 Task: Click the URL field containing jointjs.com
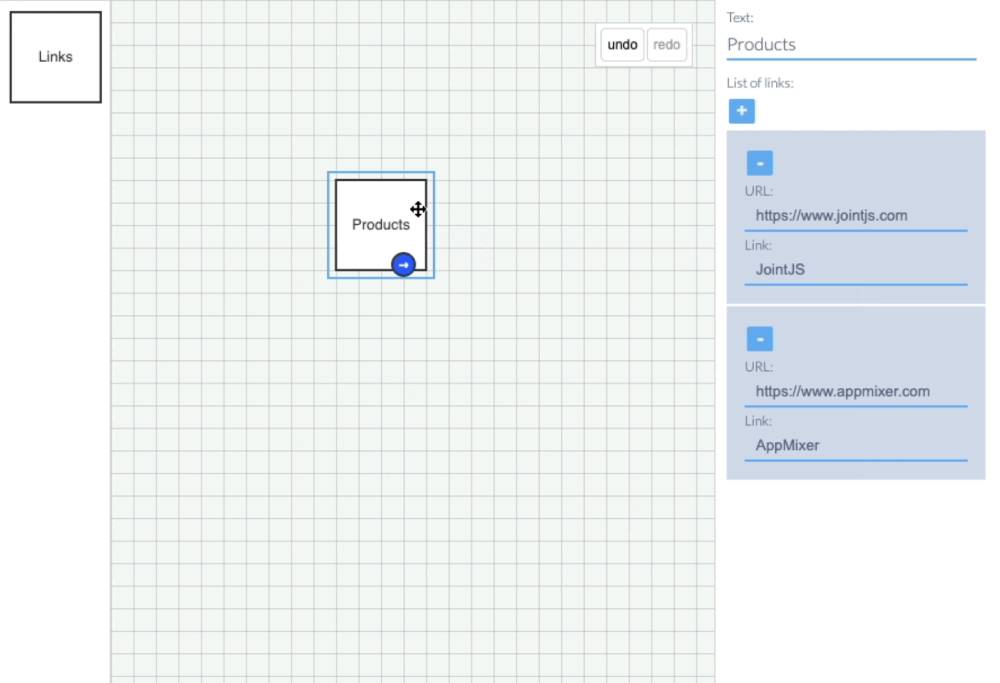click(x=855, y=215)
